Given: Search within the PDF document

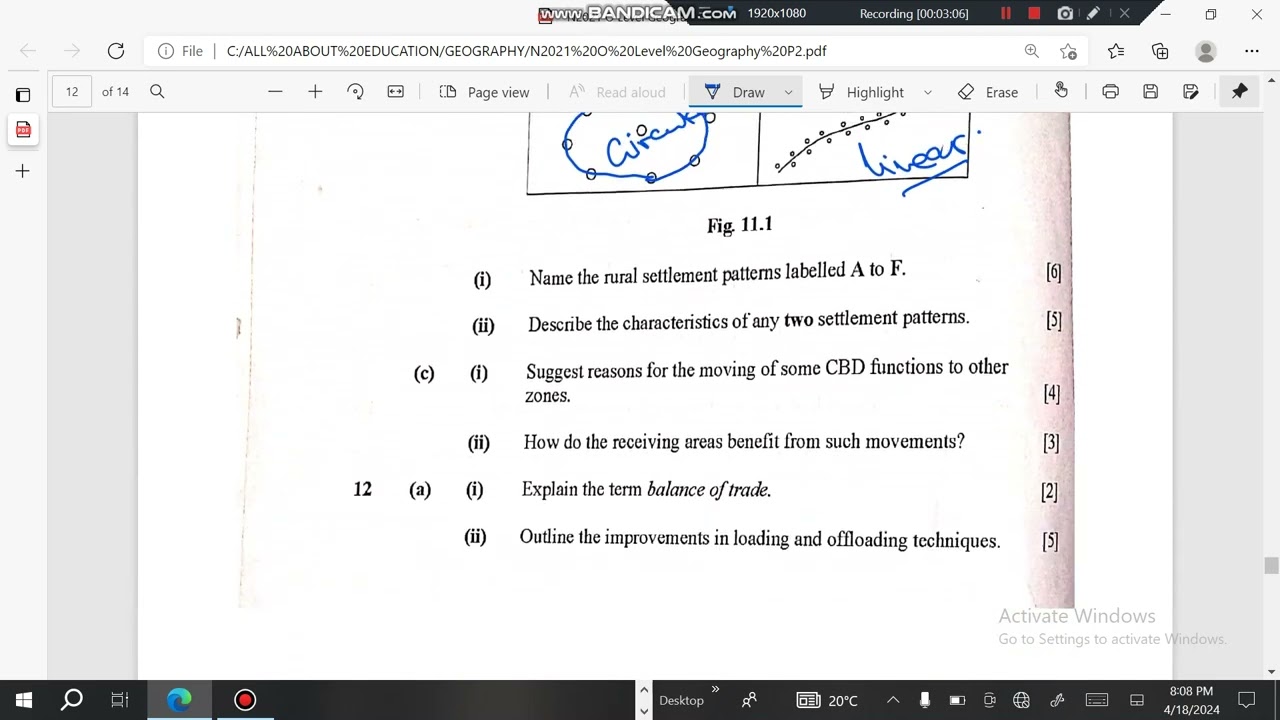Looking at the screenshot, I should point(157,91).
